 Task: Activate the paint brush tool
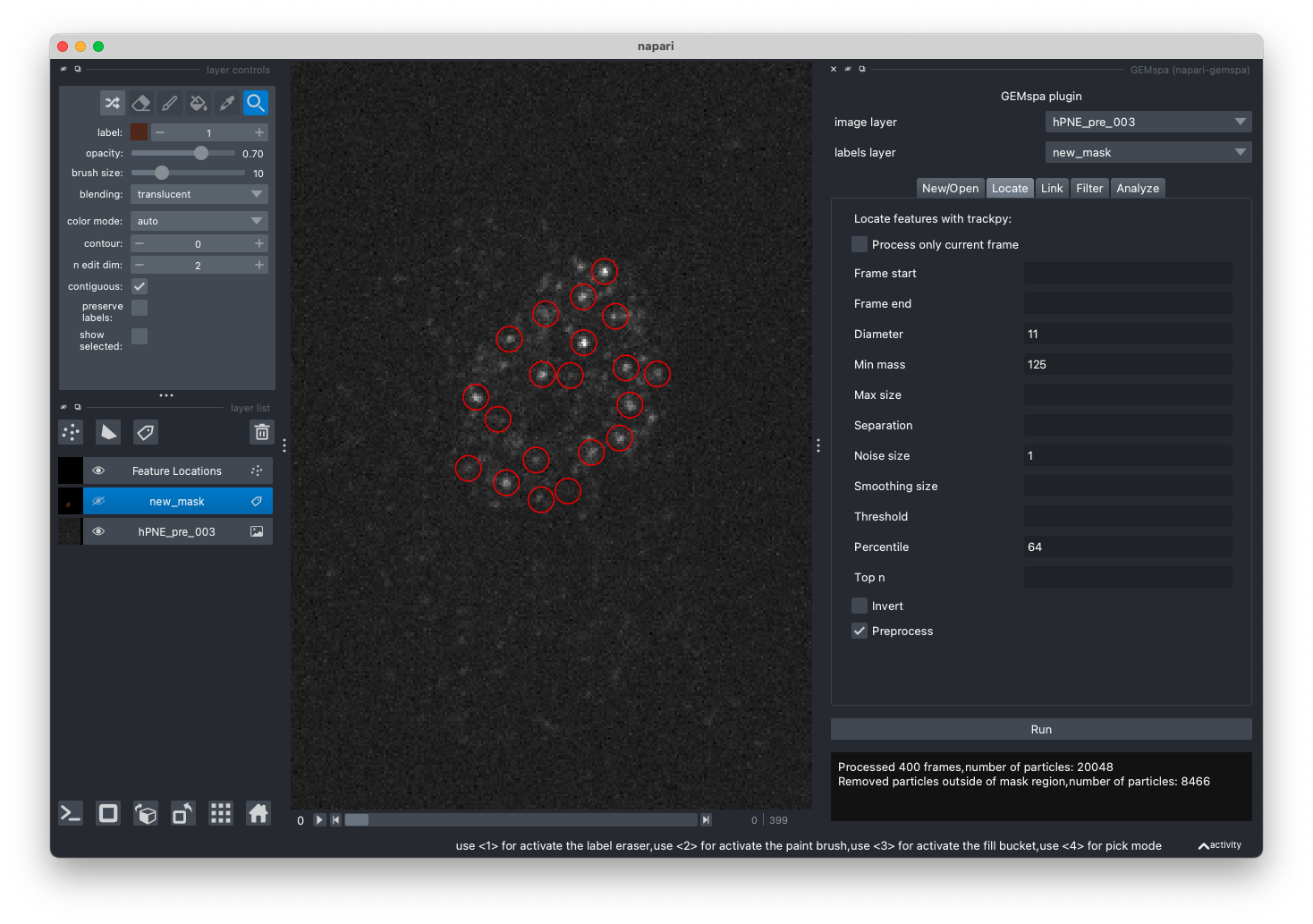point(170,103)
